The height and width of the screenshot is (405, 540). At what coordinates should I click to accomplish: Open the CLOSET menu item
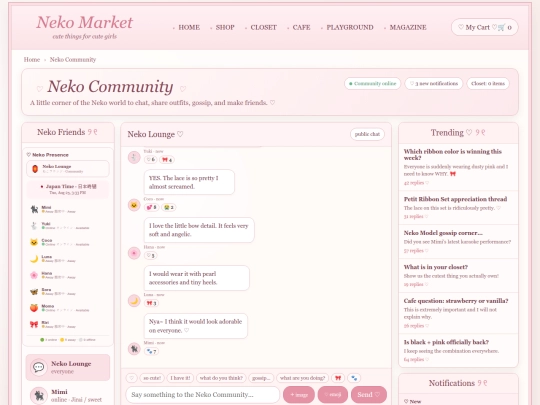pyautogui.click(x=263, y=27)
